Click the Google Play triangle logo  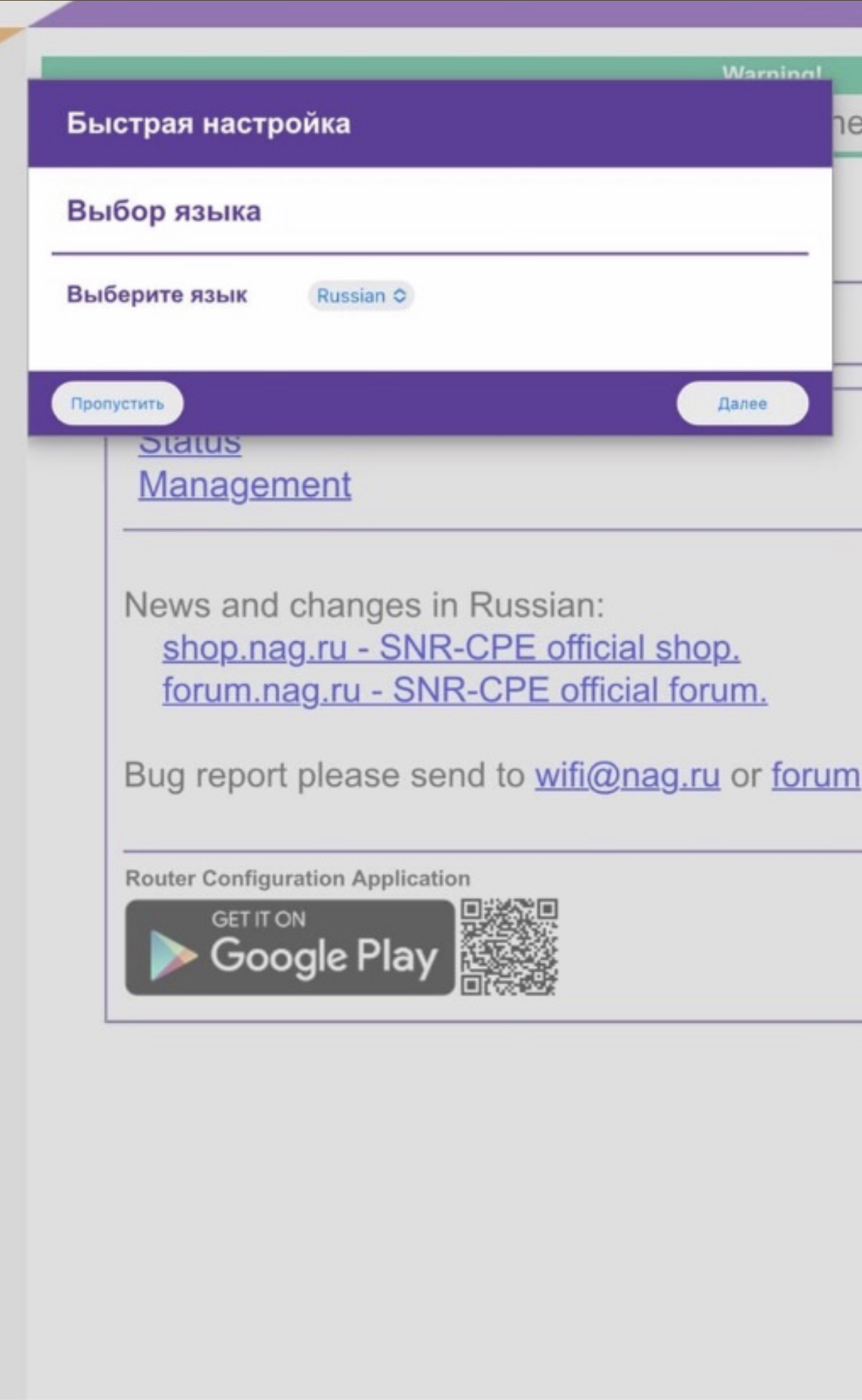[172, 956]
